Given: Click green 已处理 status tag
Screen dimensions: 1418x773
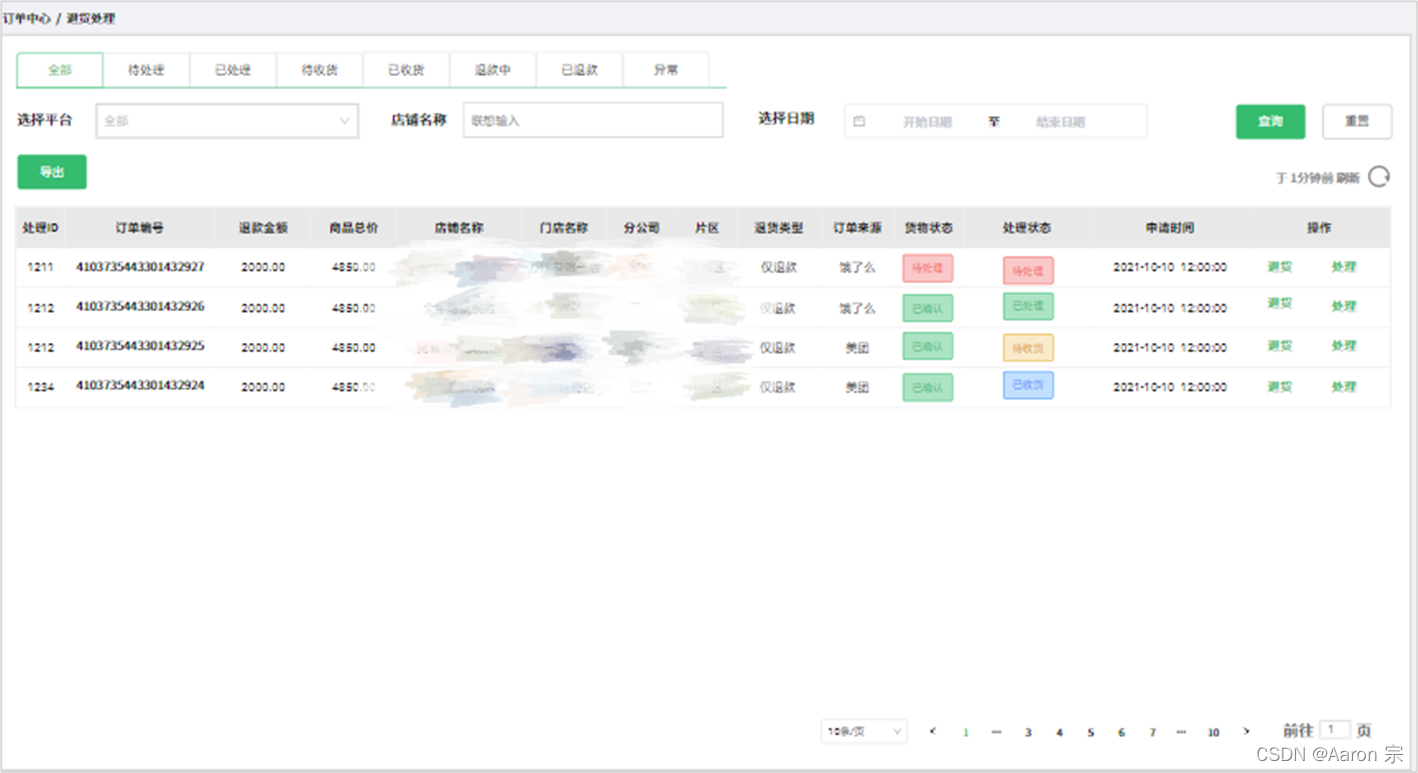Looking at the screenshot, I should tap(1028, 306).
